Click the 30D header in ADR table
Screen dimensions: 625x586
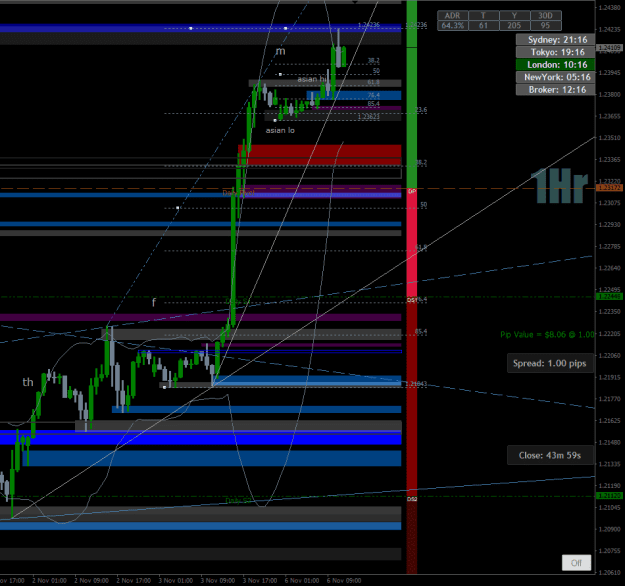pos(546,16)
